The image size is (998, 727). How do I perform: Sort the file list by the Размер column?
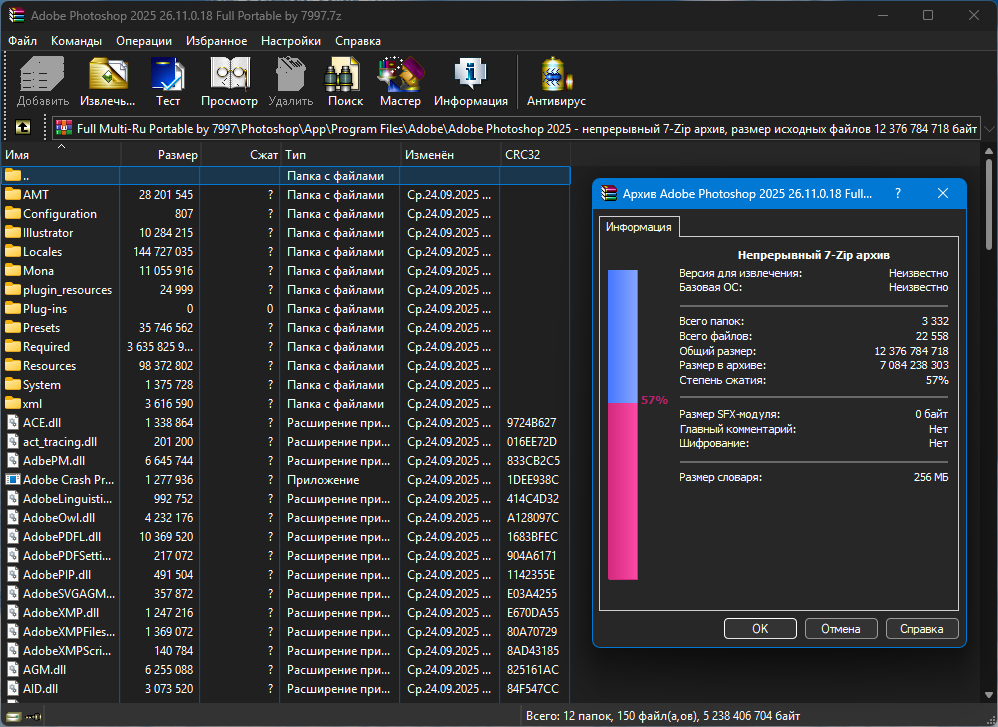[x=162, y=155]
